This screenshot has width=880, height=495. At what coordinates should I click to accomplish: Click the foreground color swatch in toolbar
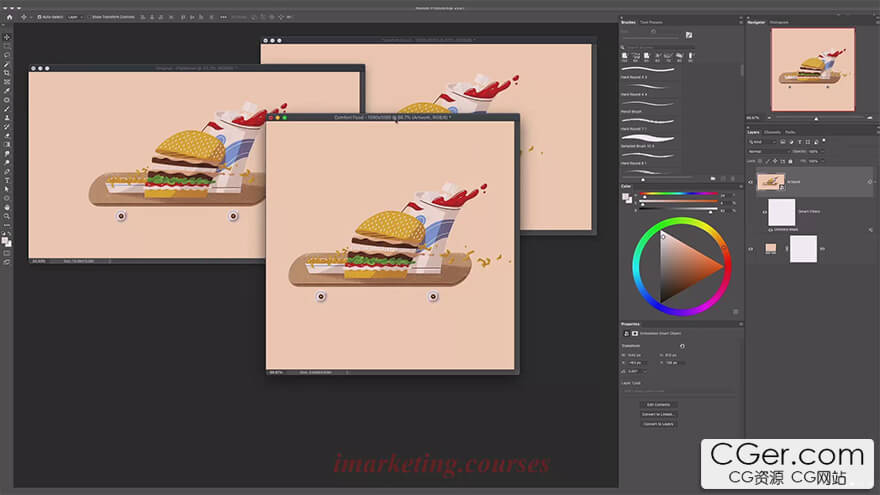click(x=6, y=240)
